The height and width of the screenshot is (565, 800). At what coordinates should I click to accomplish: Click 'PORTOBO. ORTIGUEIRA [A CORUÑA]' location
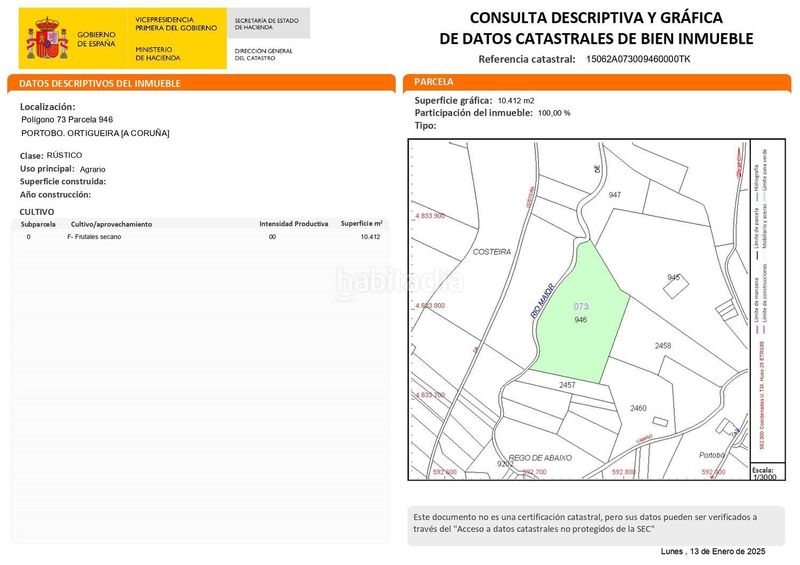[x=95, y=133]
